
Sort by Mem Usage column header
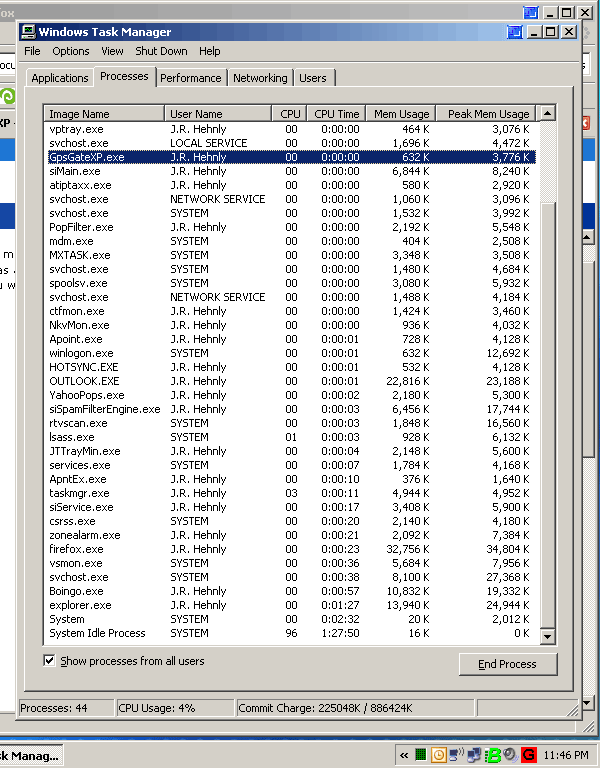click(x=400, y=114)
